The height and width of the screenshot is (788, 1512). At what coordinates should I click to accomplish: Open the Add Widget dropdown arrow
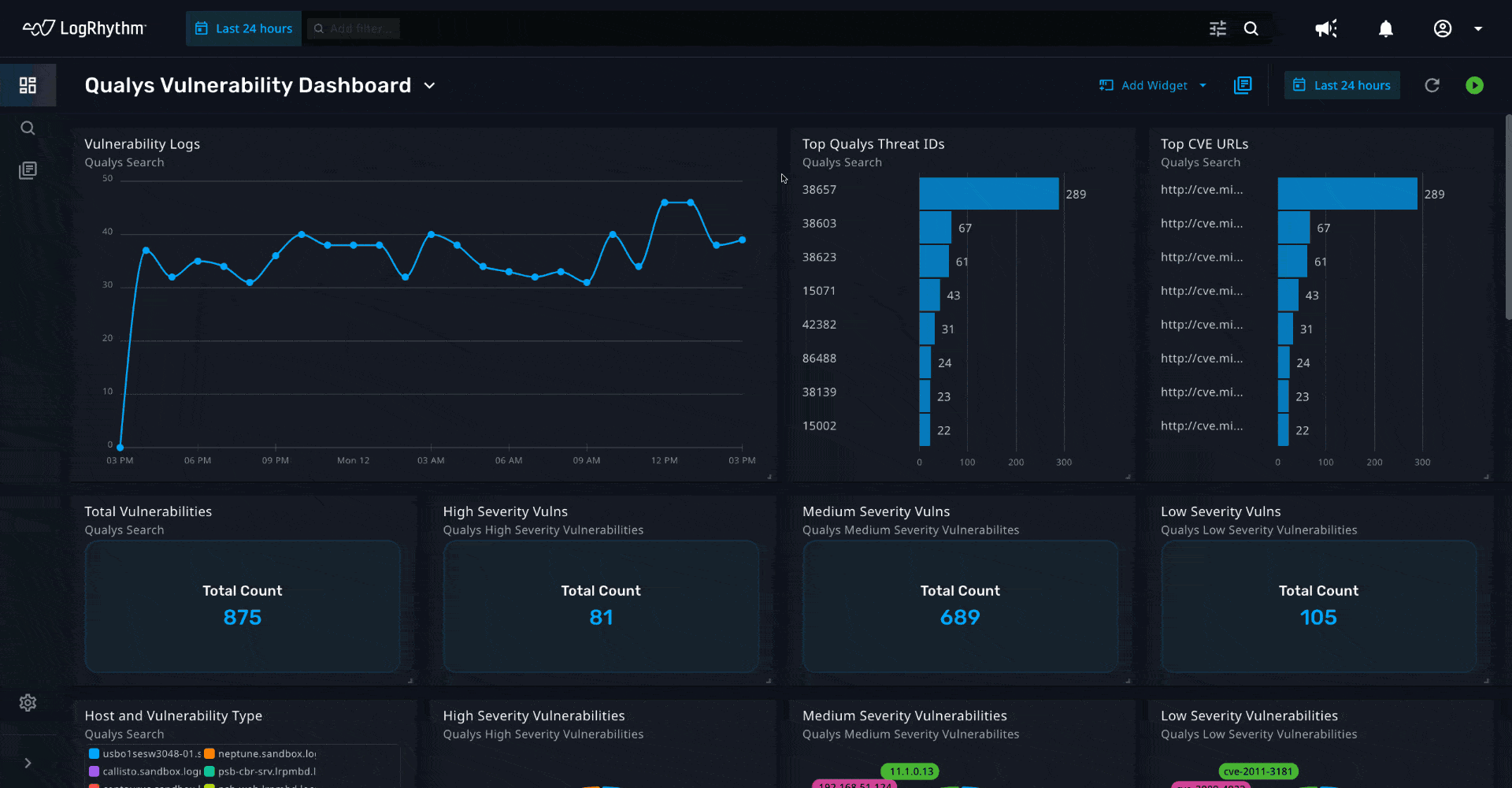(x=1203, y=85)
